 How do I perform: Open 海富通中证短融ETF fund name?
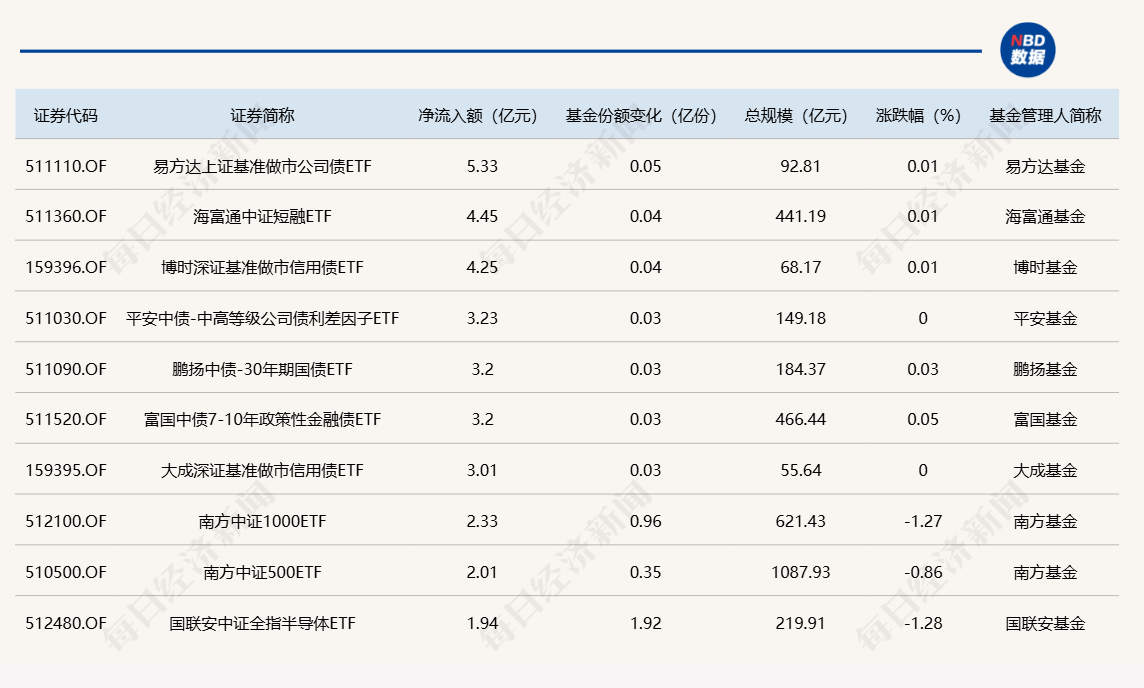pyautogui.click(x=263, y=217)
